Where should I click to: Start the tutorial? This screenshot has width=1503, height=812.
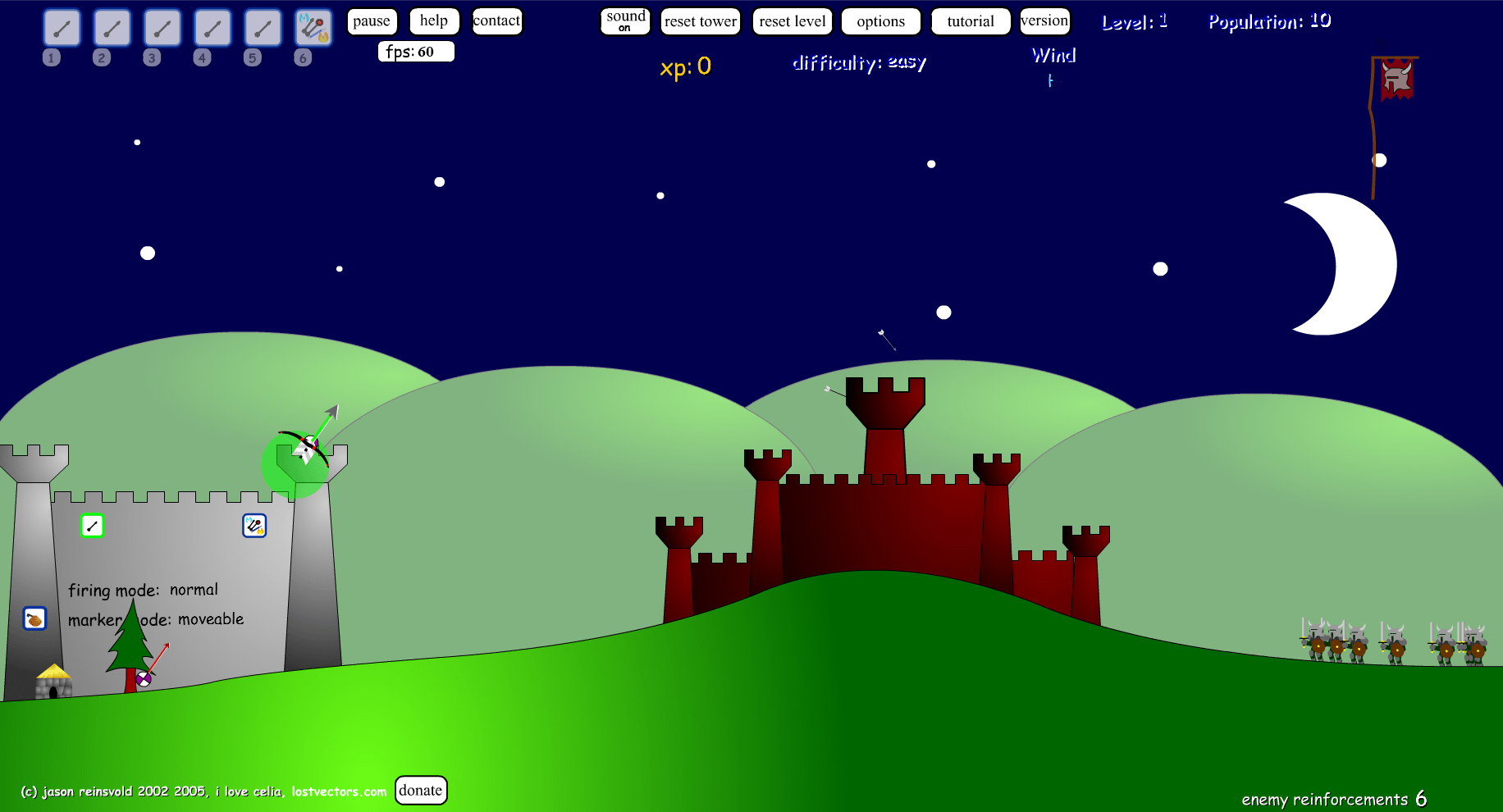[x=971, y=21]
